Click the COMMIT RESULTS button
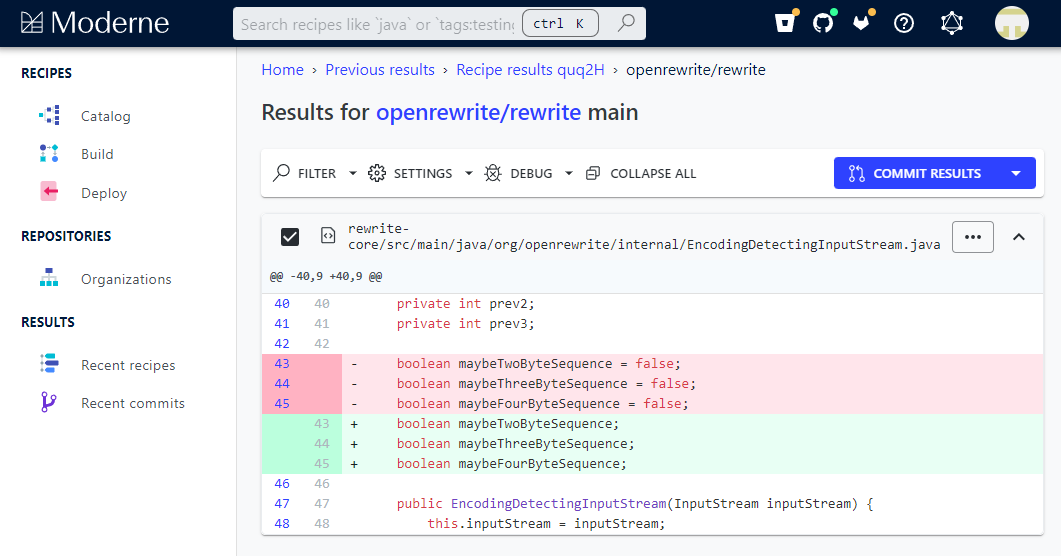This screenshot has width=1061, height=556. (x=934, y=173)
